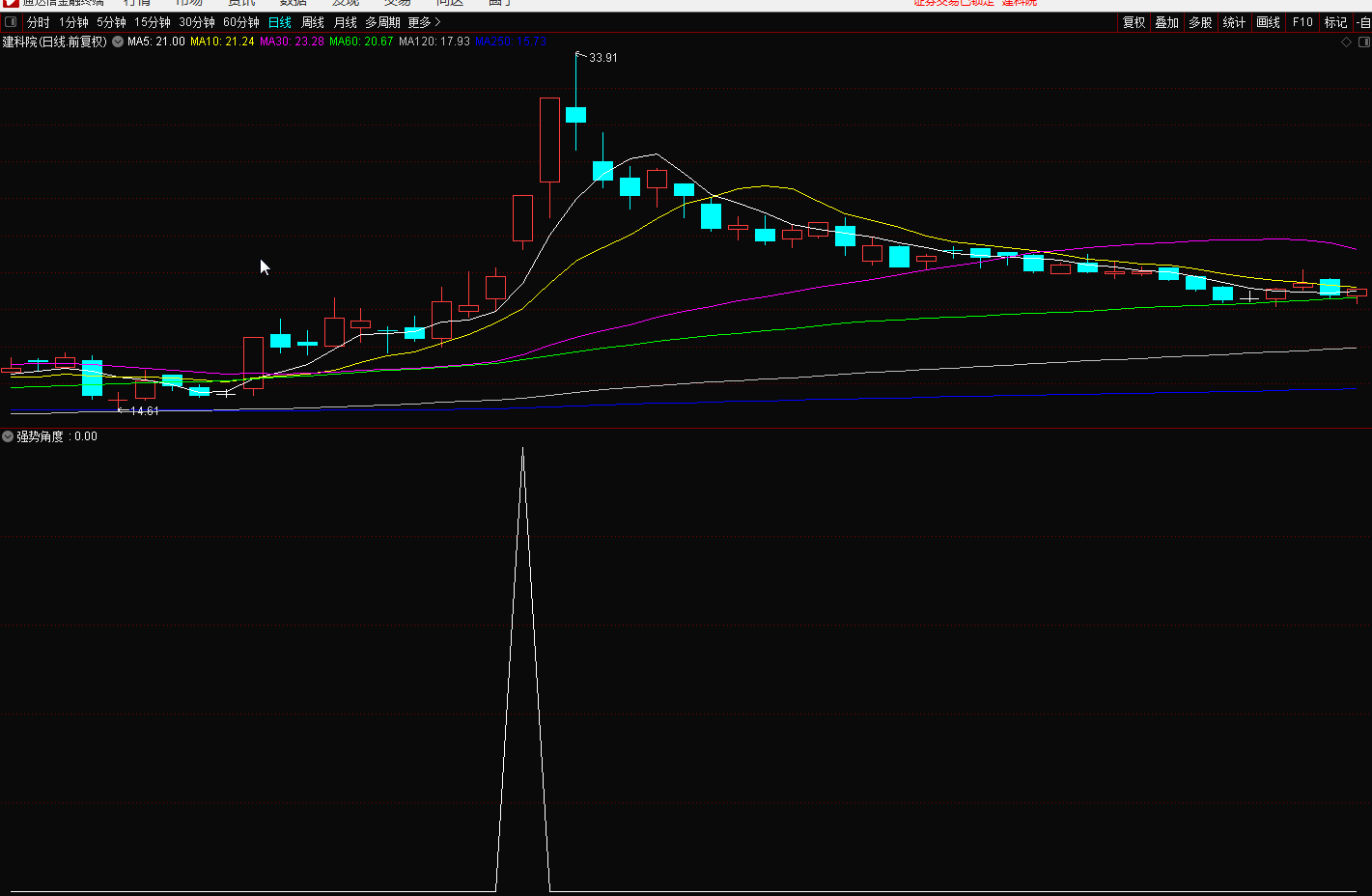1372x896 pixels.
Task: Select the 1分钟 period tab
Action: click(73, 22)
